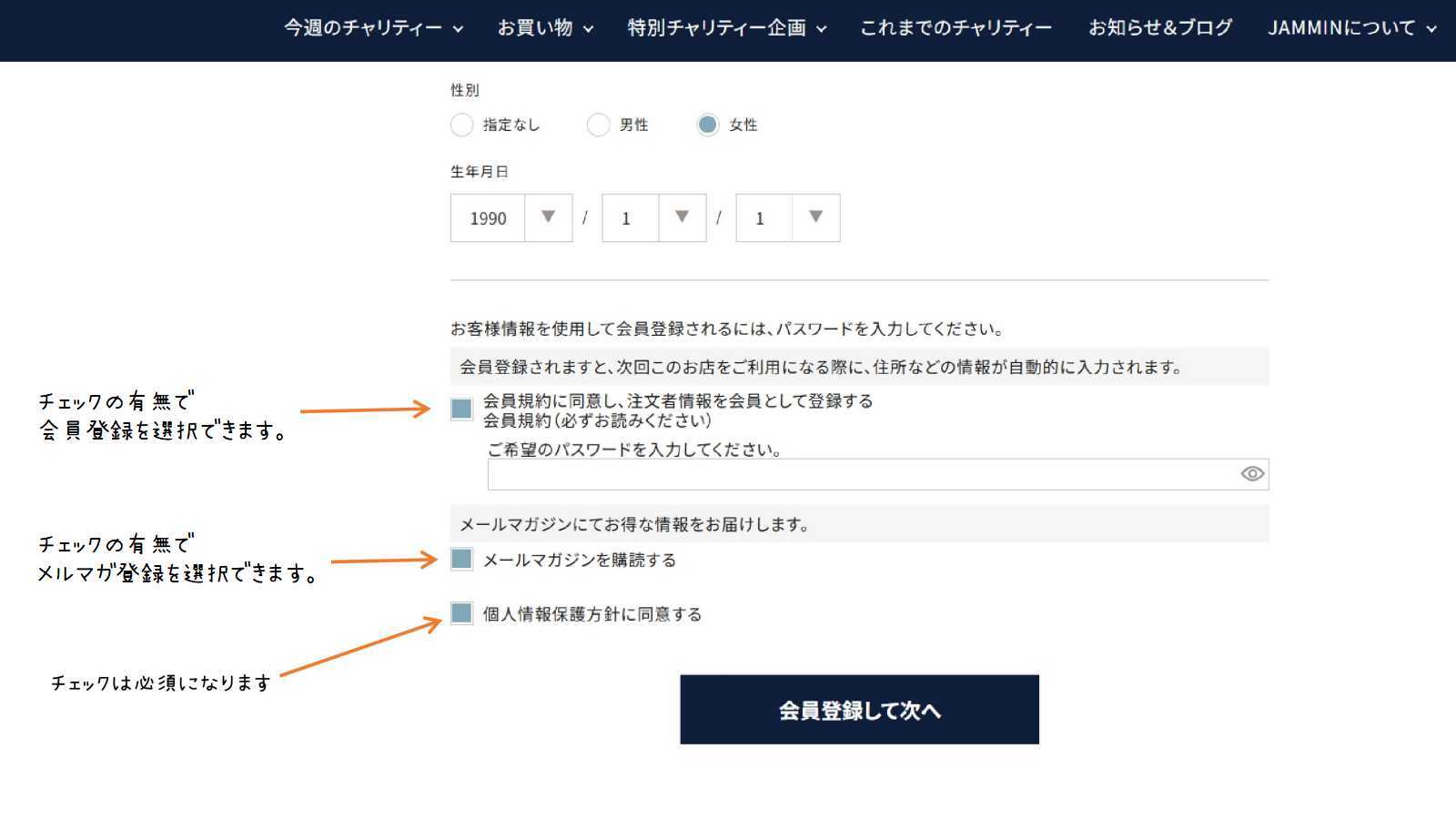Open the 今週のチャリティー menu
Screen dimensions: 1456x819
373,28
